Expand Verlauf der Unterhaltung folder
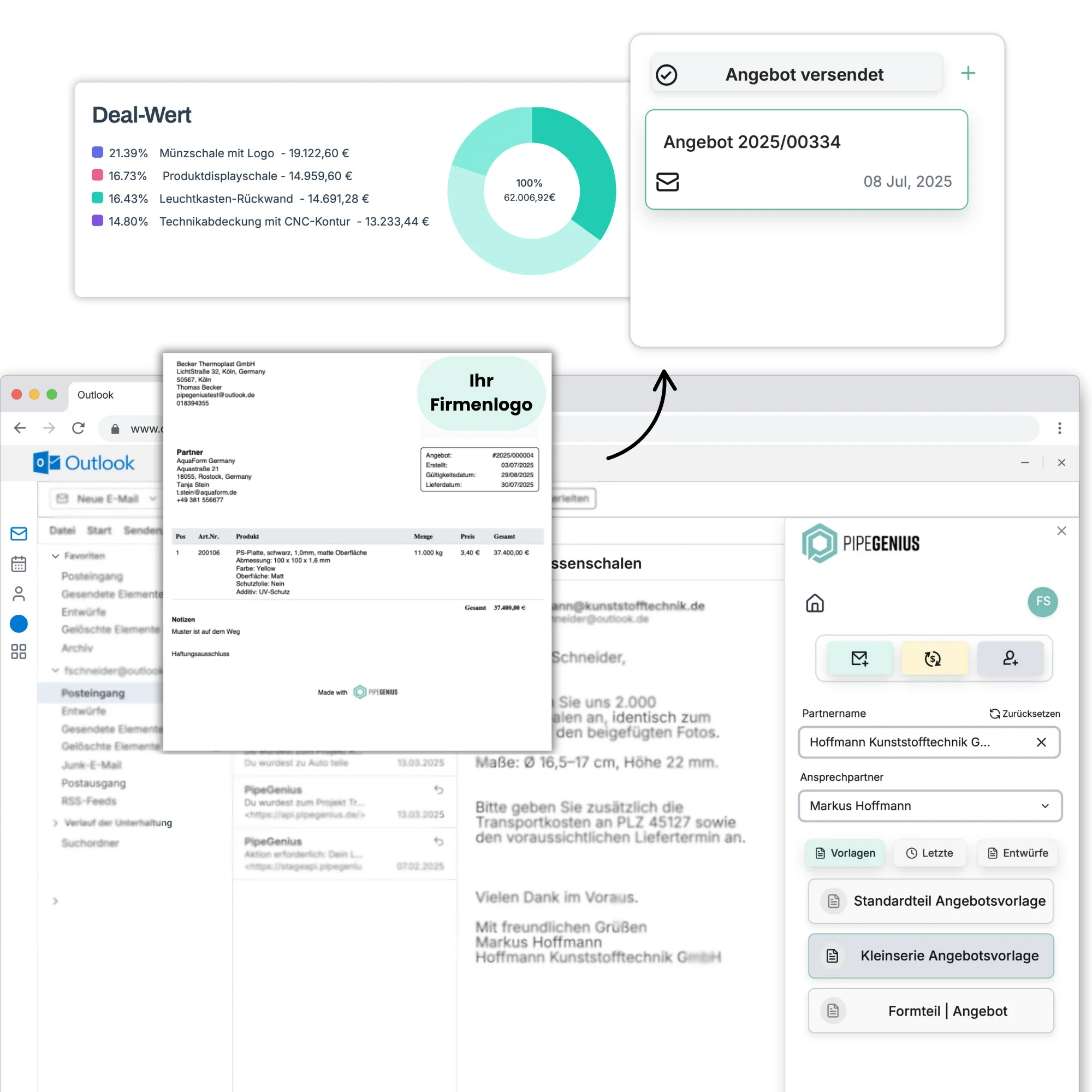 (55, 822)
